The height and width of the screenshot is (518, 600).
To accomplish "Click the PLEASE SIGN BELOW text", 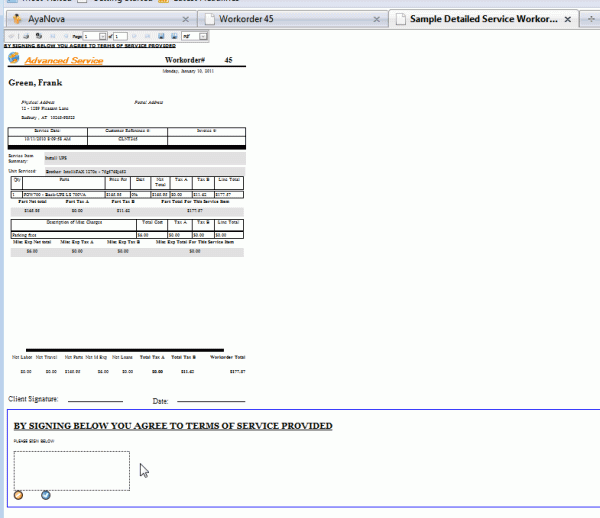I will point(34,441).
